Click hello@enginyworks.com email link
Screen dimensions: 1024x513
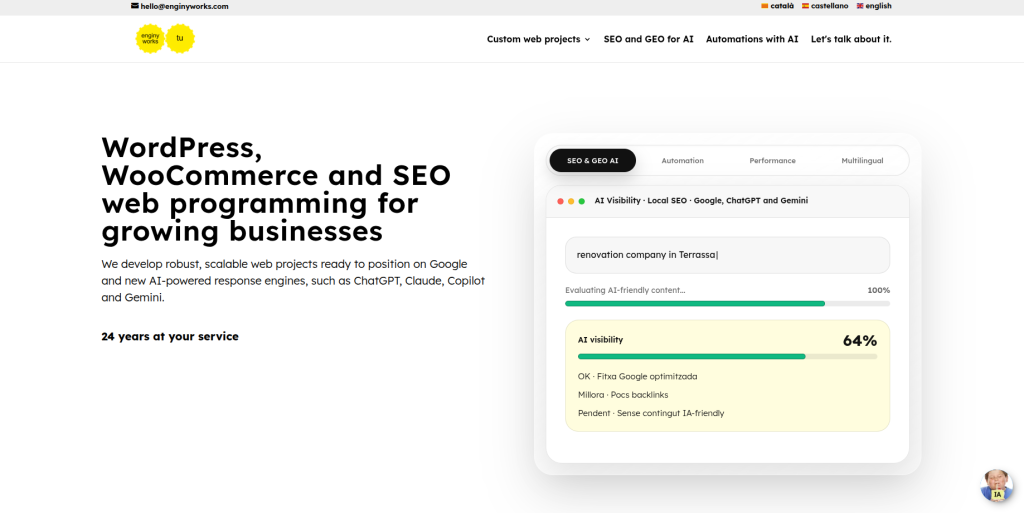point(184,6)
